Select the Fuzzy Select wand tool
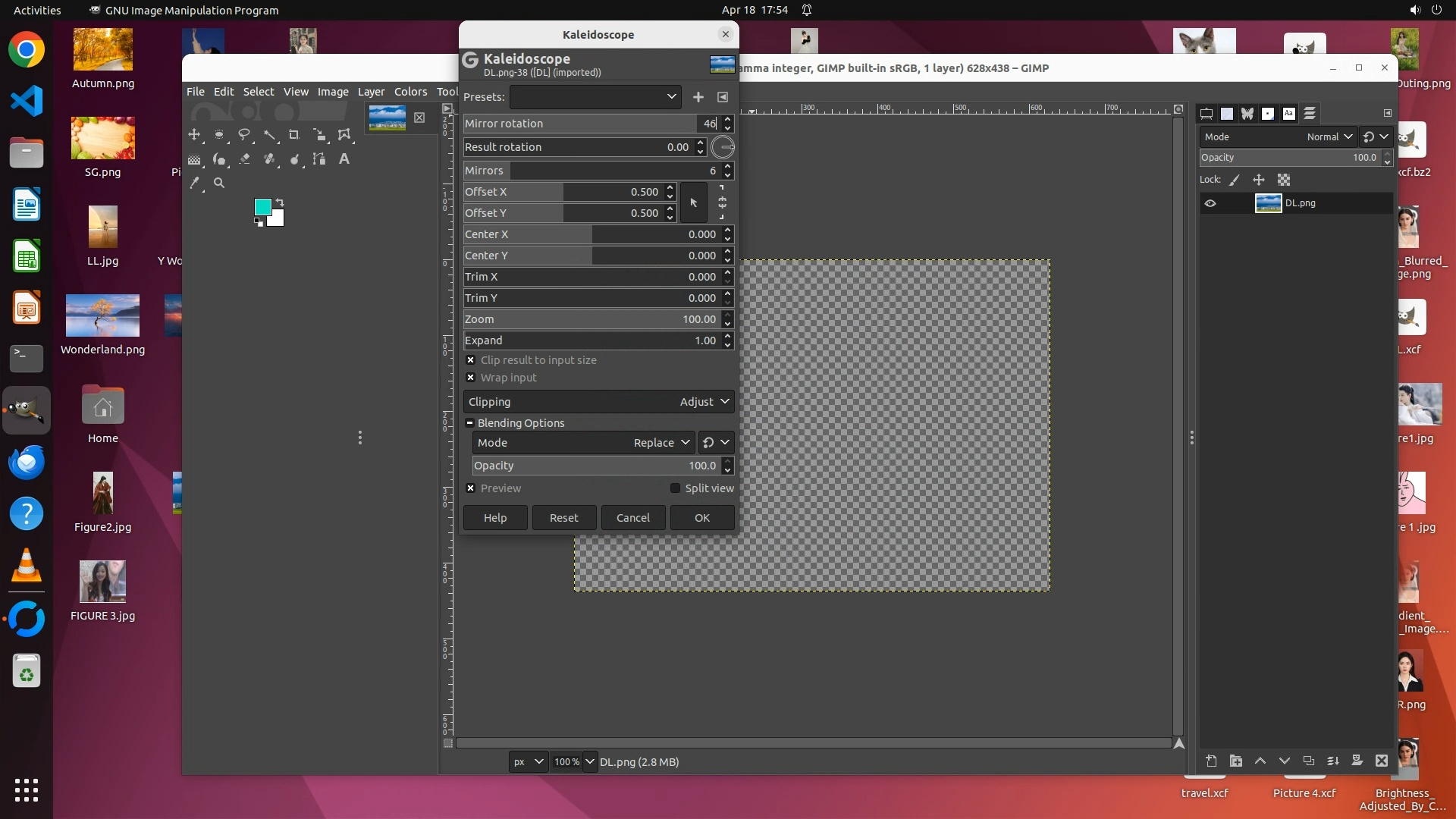Screen dimensions: 1456x819 [269, 135]
